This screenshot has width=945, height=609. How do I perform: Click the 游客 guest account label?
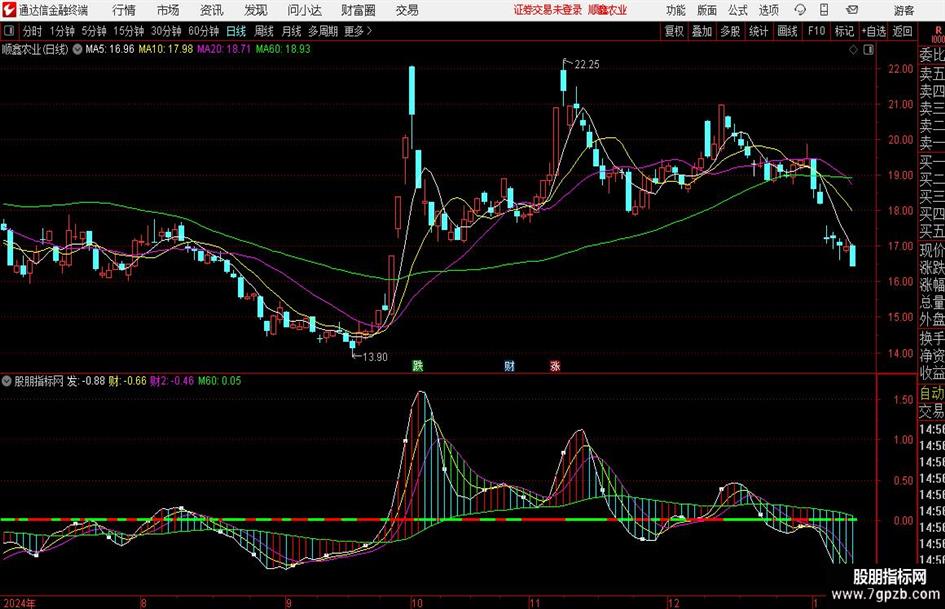pyautogui.click(x=904, y=10)
